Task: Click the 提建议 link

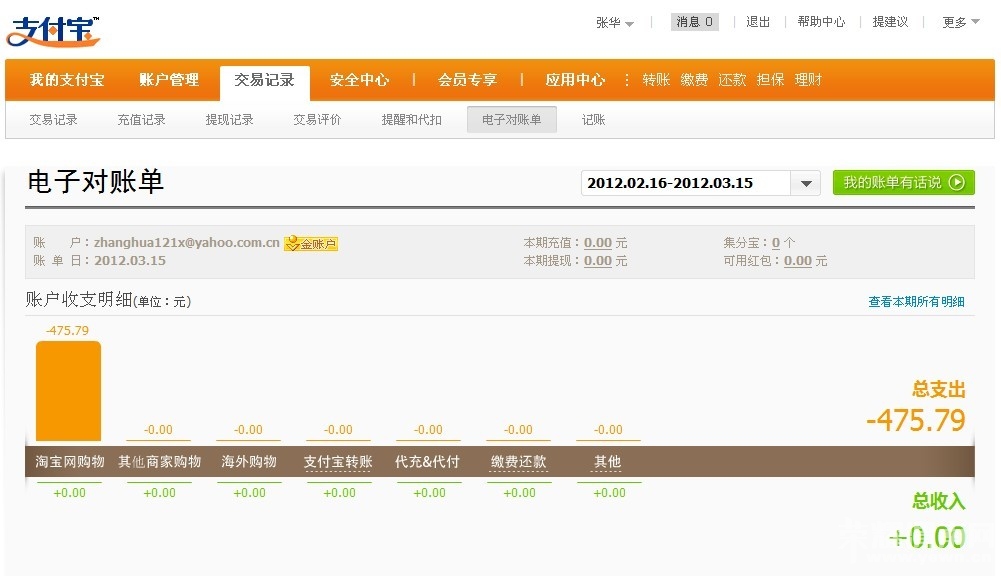Action: pos(890,22)
